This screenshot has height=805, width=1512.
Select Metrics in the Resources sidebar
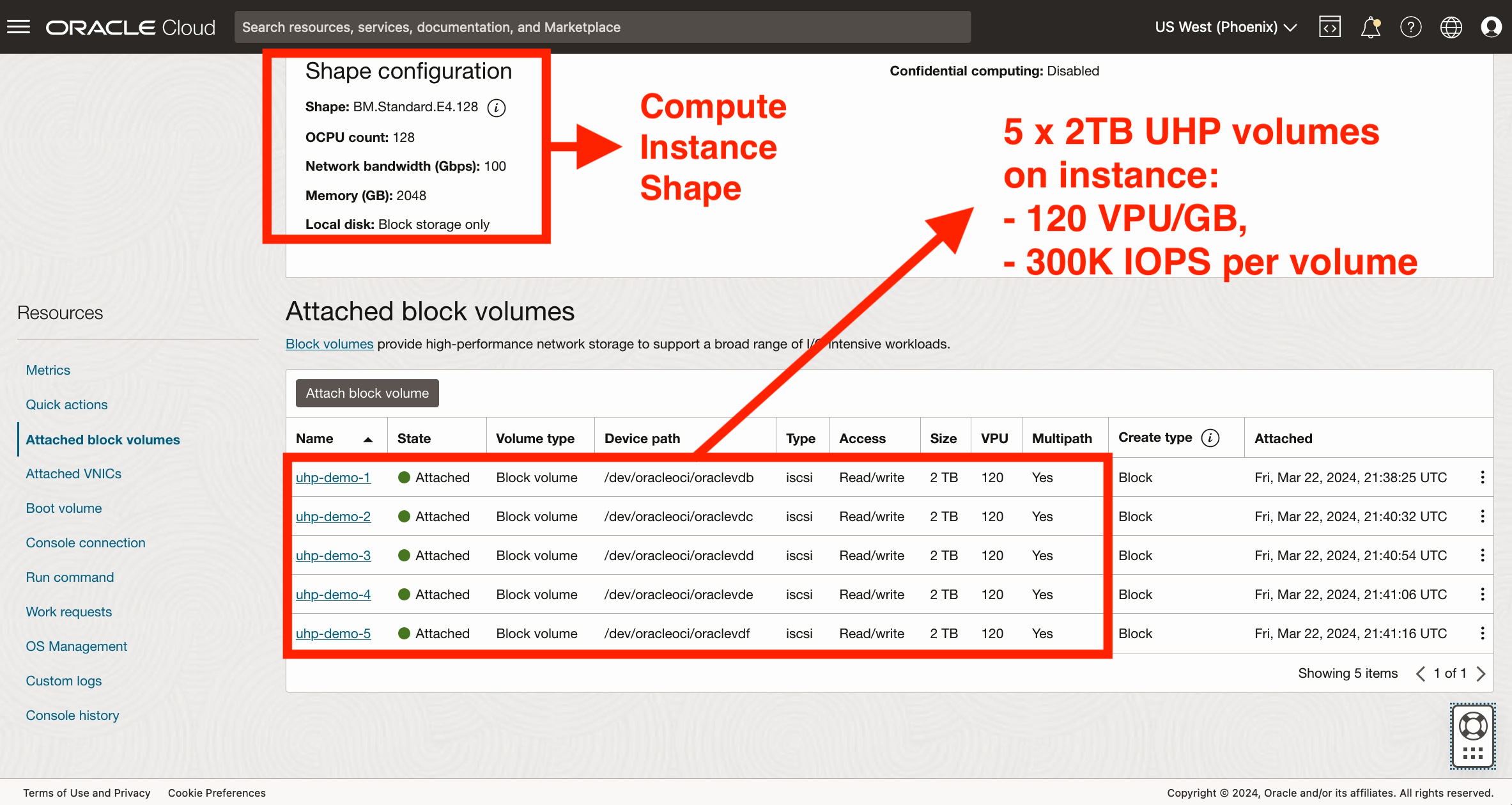(48, 370)
